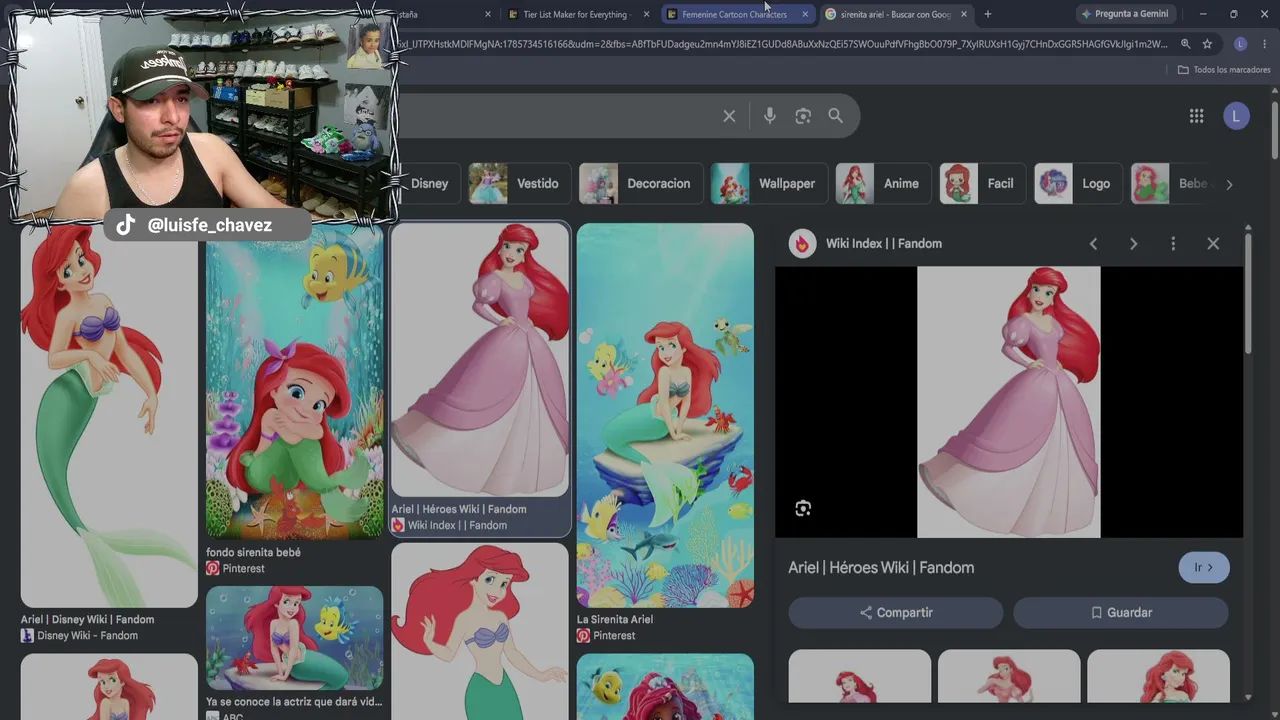Select the sirenita ariel Google search tab

click(x=895, y=14)
